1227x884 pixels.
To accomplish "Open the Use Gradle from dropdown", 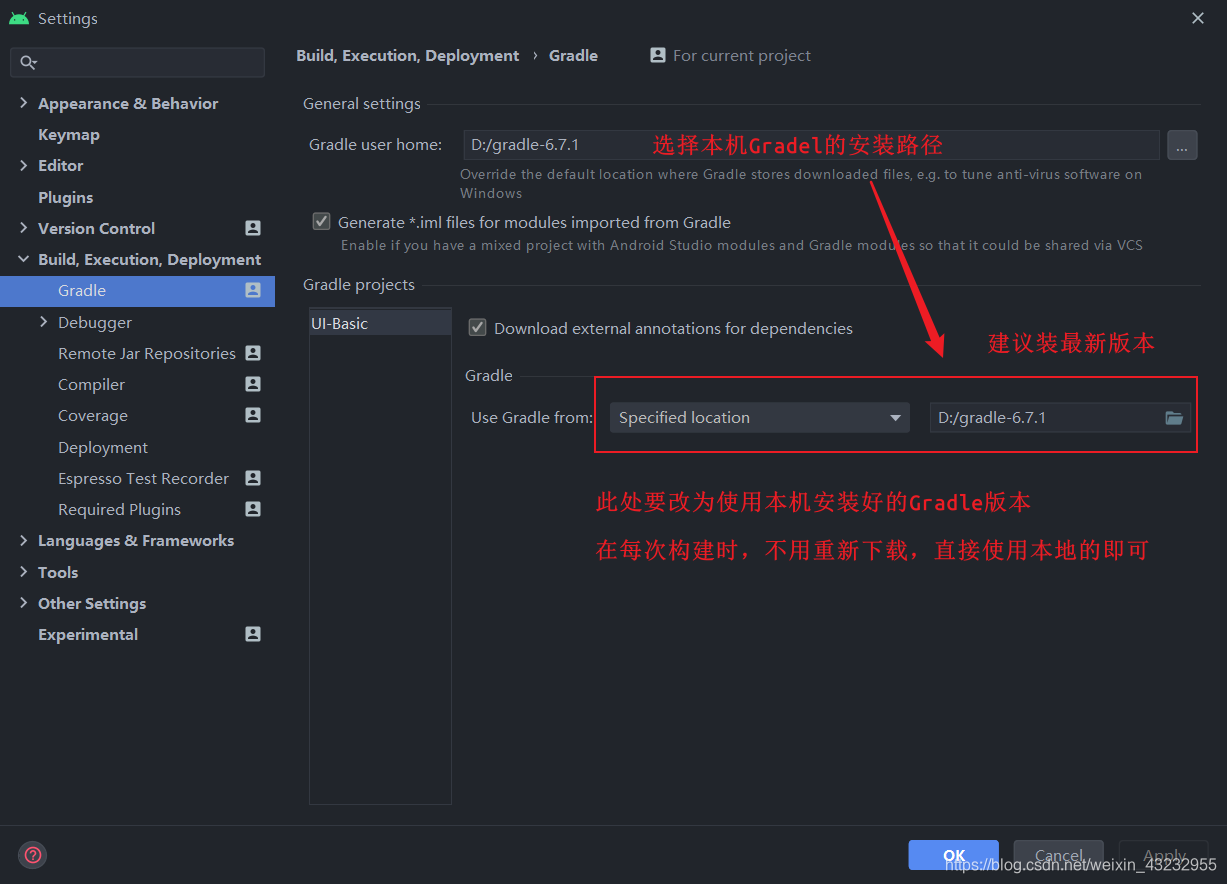I will coord(759,418).
